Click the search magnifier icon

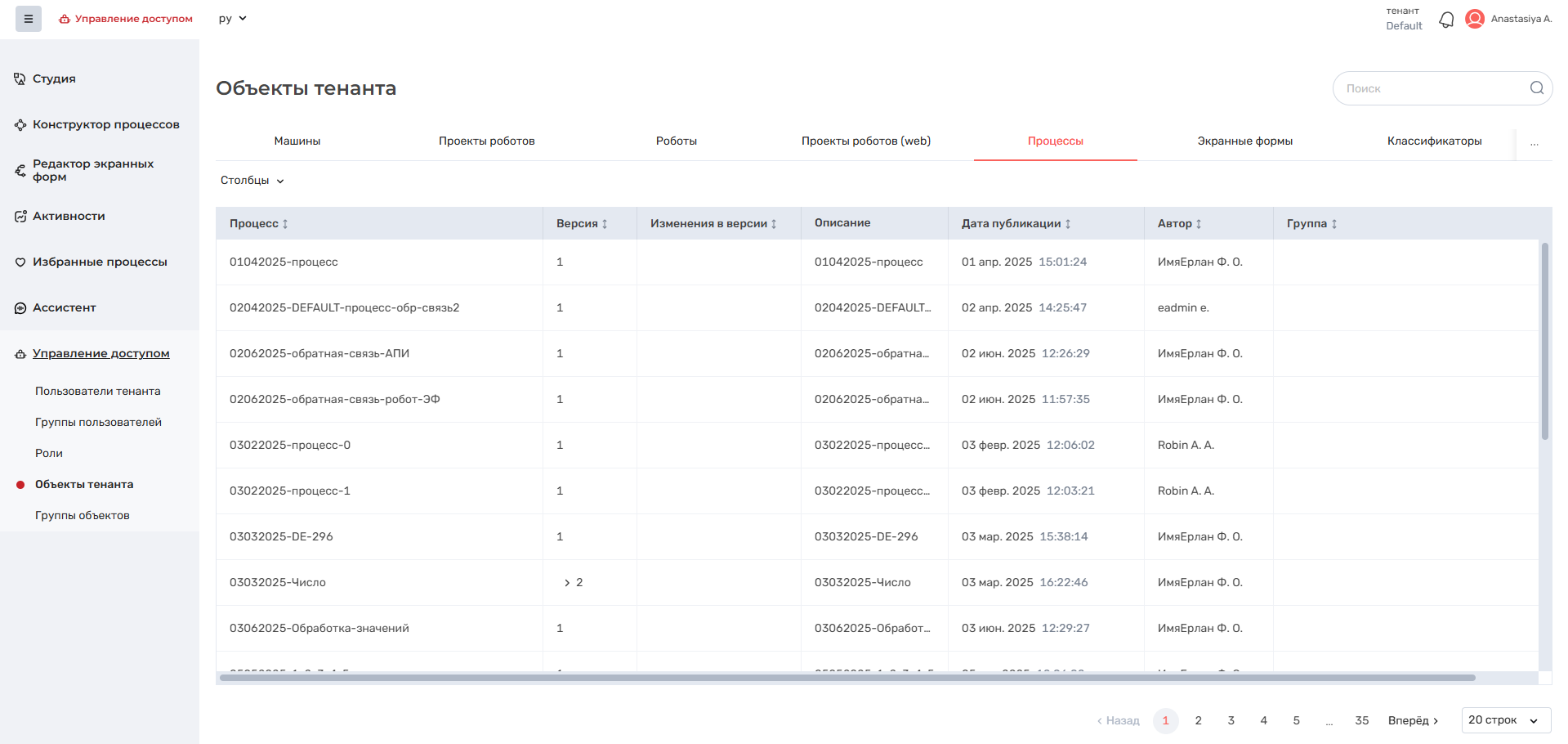click(x=1536, y=88)
